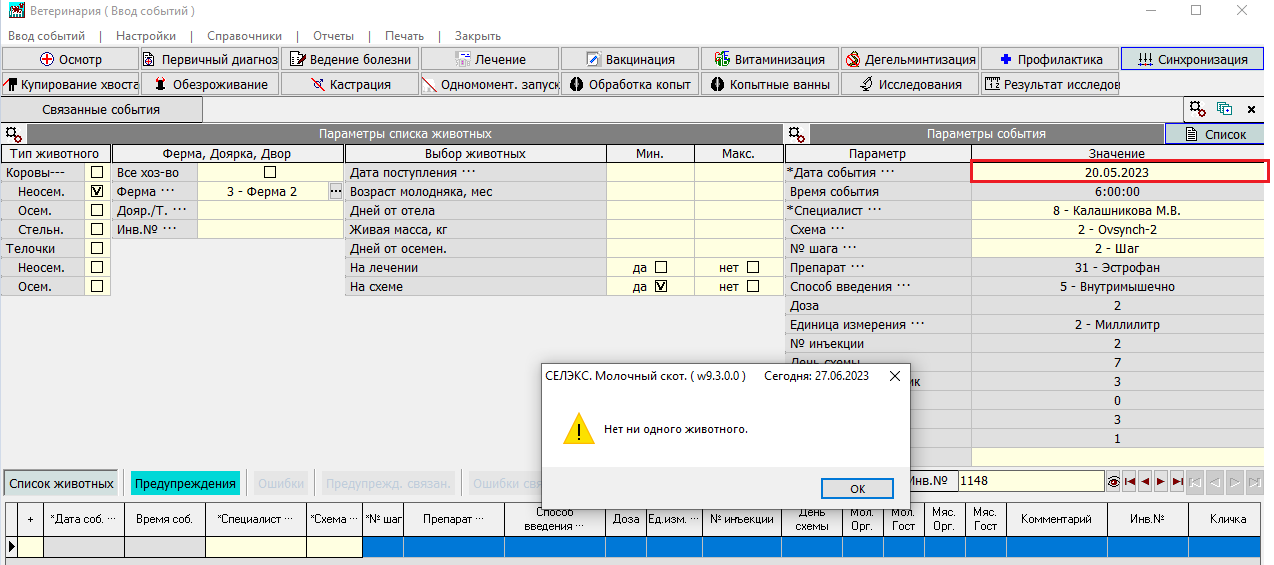The image size is (1274, 565).
Task: Click the Связанные события button
Action: 101,109
